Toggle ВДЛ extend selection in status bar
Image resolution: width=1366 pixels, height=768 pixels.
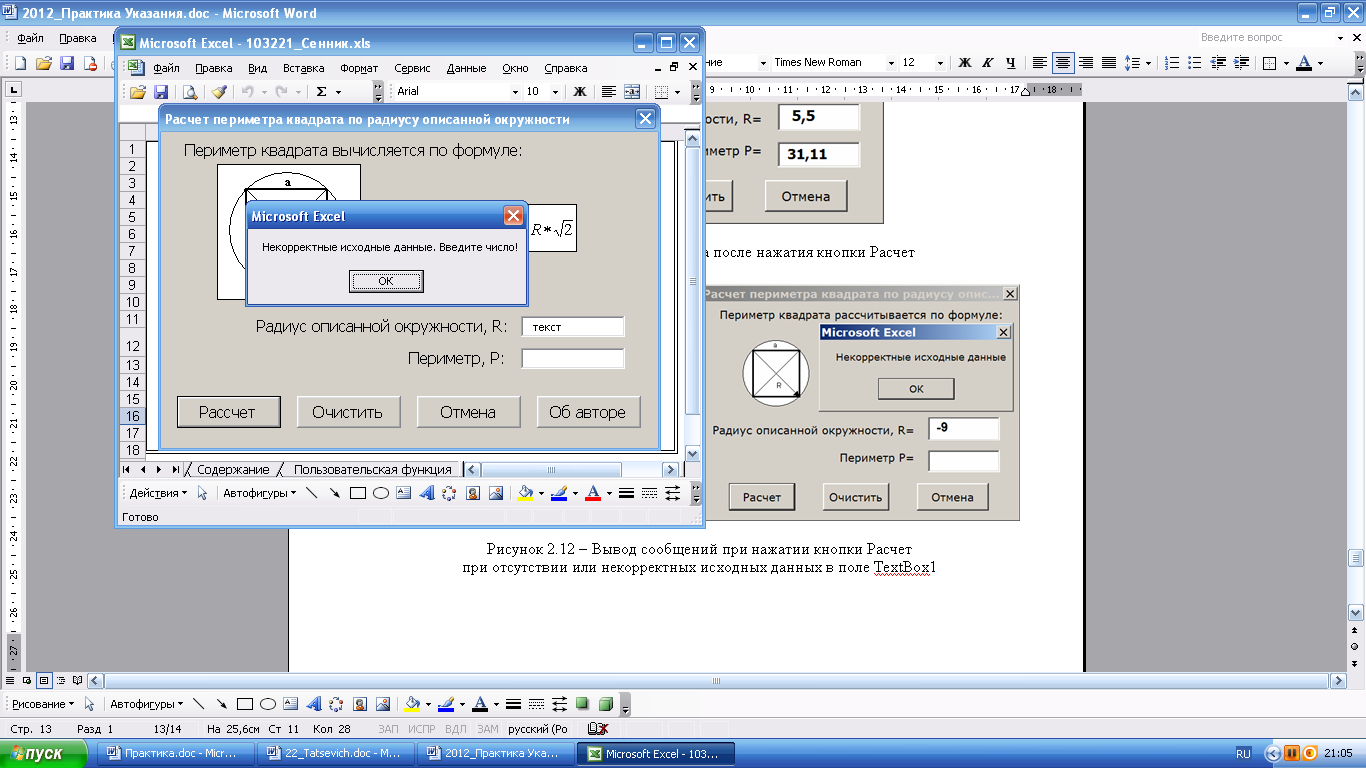point(455,729)
